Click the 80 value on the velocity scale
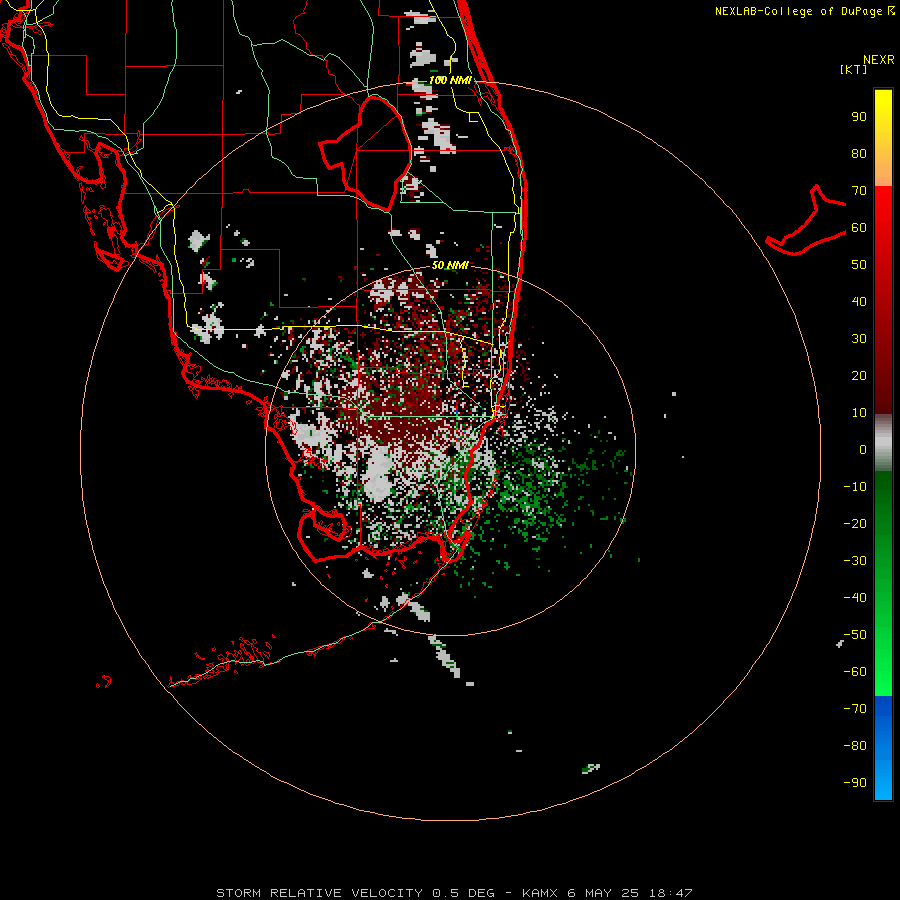 (859, 154)
